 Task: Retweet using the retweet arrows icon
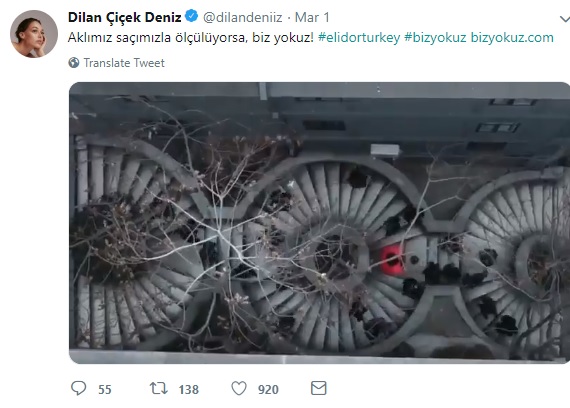159,388
